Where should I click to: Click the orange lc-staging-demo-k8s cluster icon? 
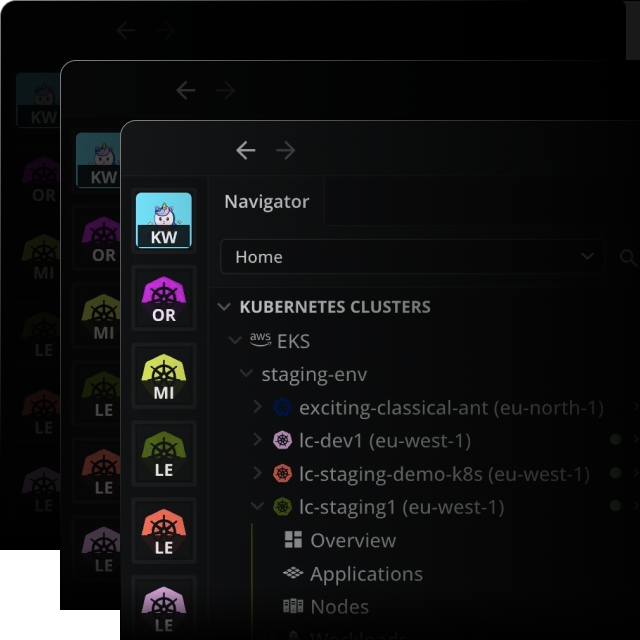[282, 474]
